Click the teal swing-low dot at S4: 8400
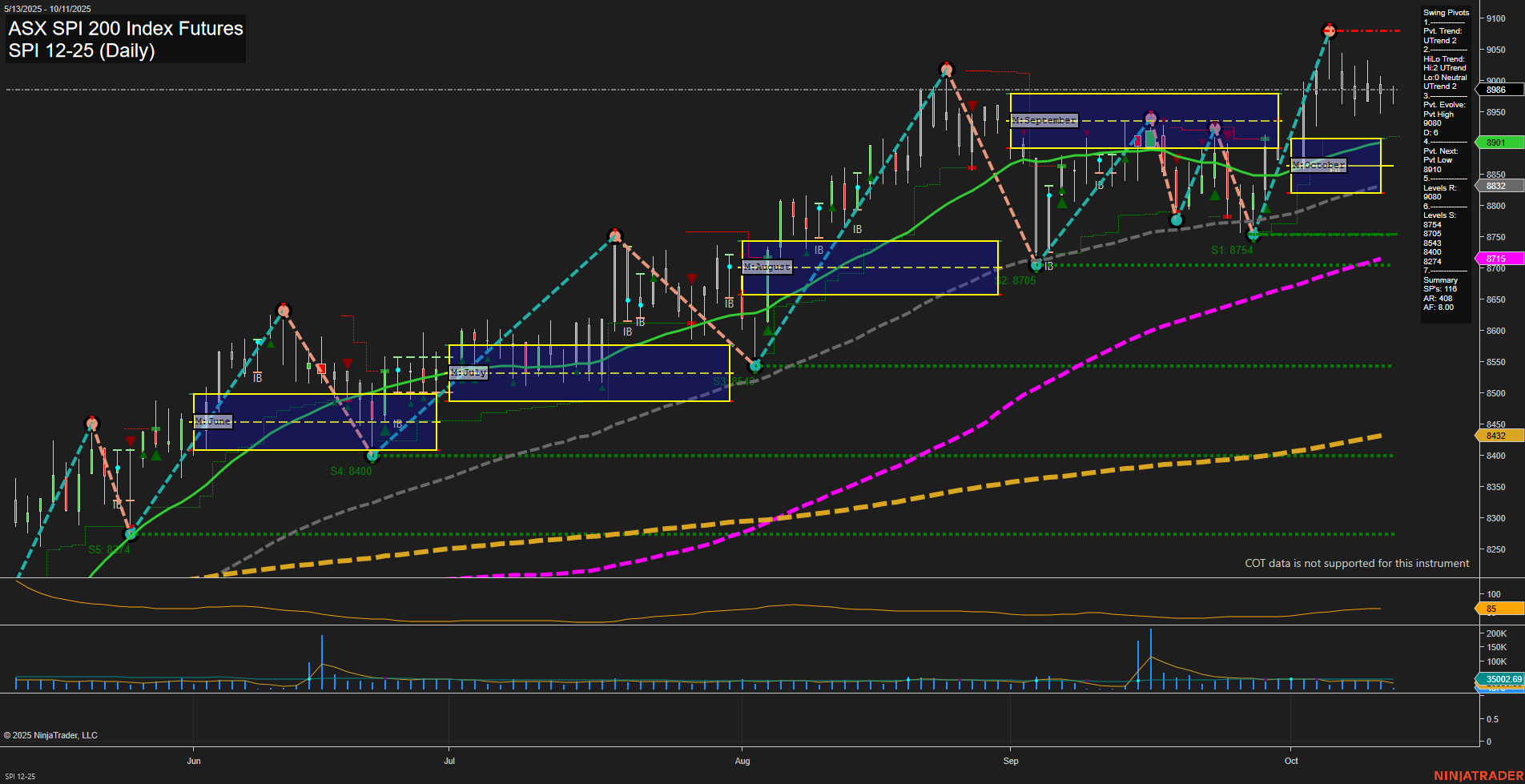This screenshot has width=1525, height=784. 371,456
